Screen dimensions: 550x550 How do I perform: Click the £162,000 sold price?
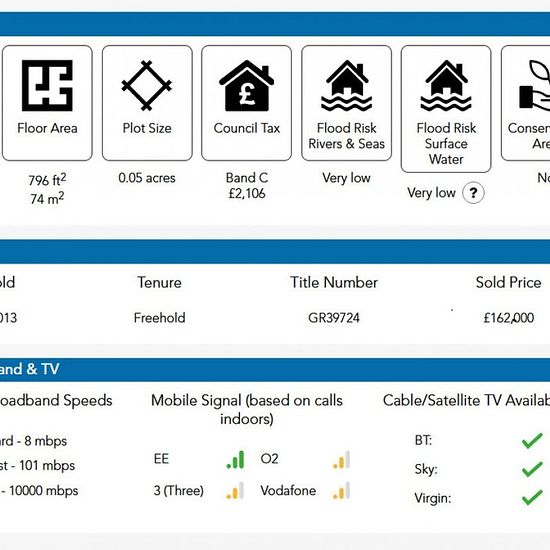pos(509,318)
